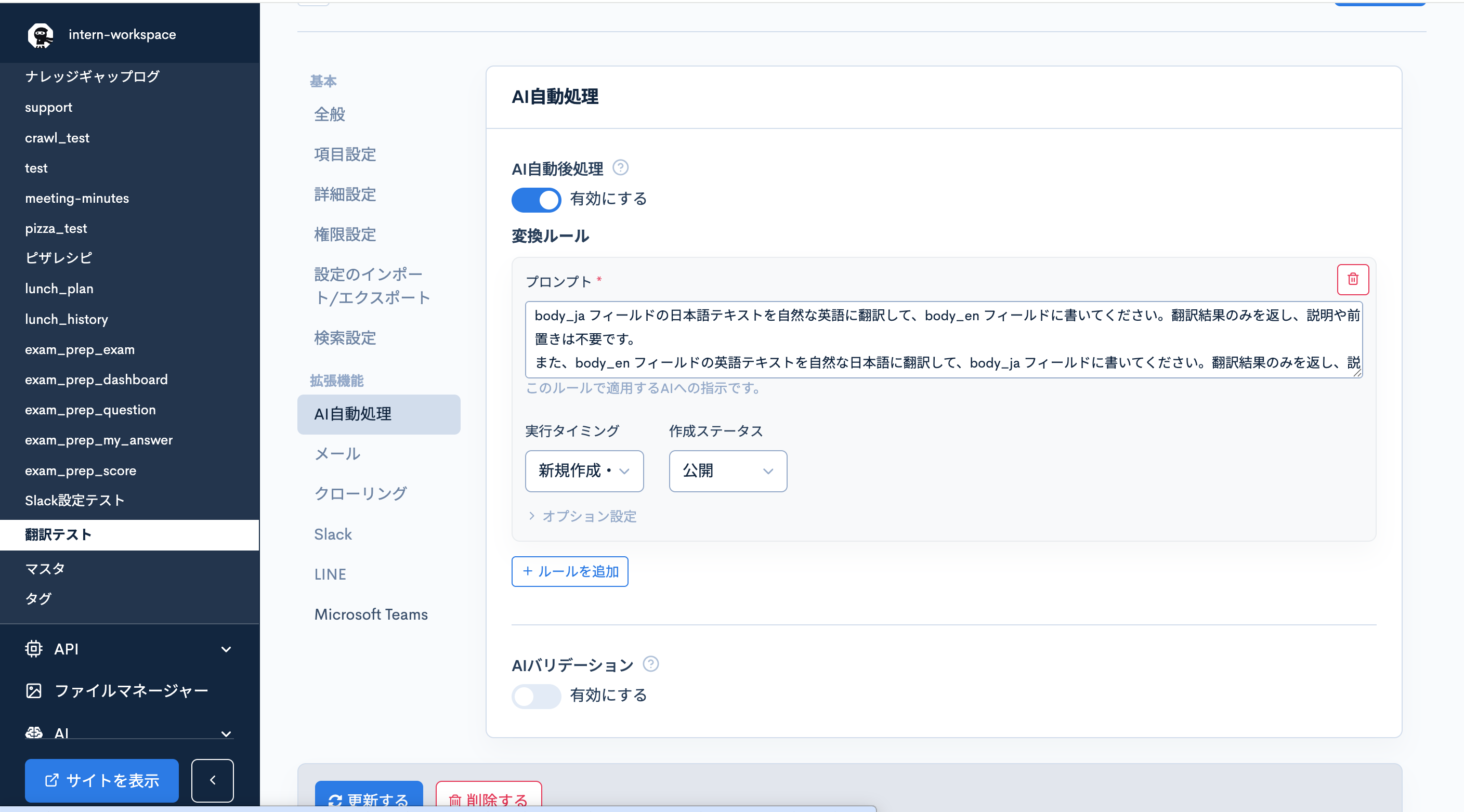Open Slack設定テスト in the sidebar
Image resolution: width=1464 pixels, height=812 pixels.
coord(74,501)
